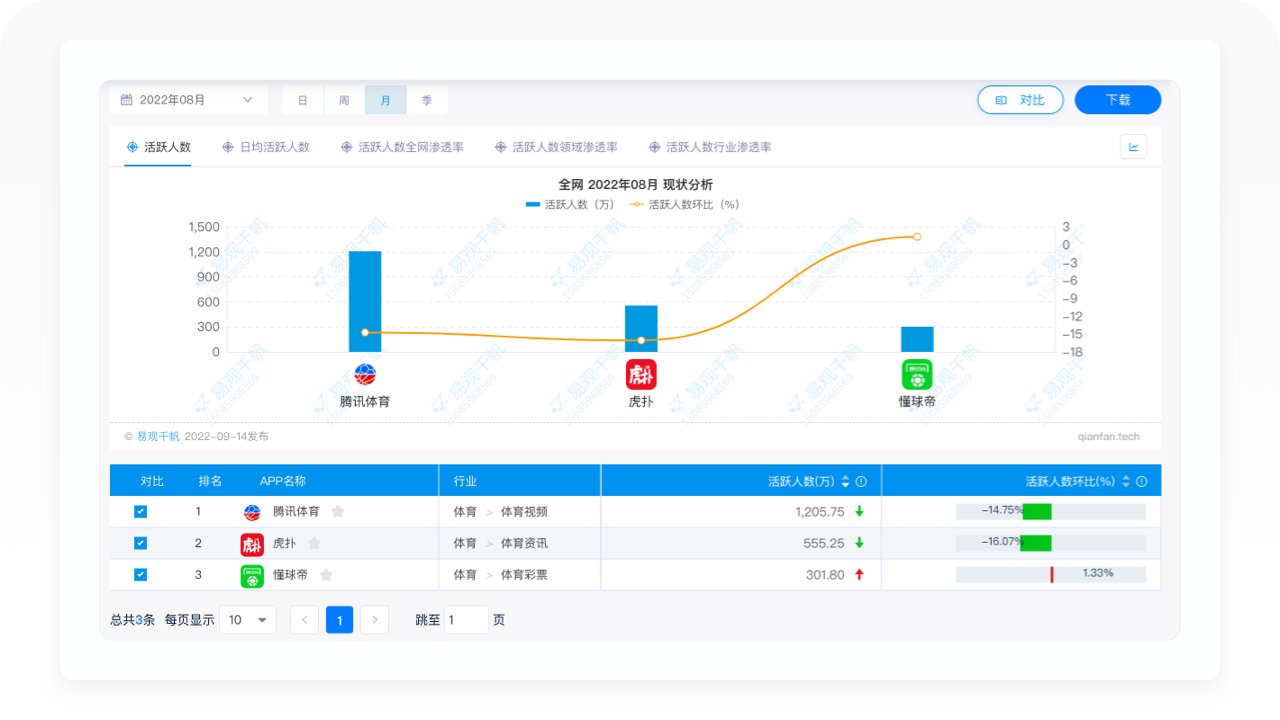Switch granularity to 季
1280x720 pixels.
[x=427, y=100]
